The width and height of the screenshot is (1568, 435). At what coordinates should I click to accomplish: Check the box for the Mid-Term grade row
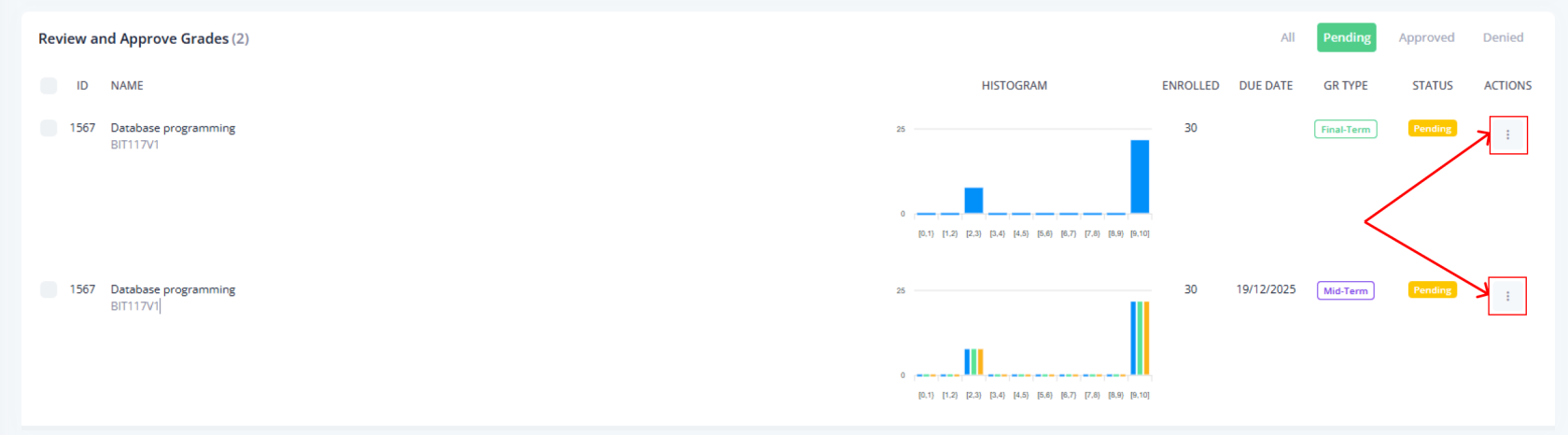[x=49, y=289]
